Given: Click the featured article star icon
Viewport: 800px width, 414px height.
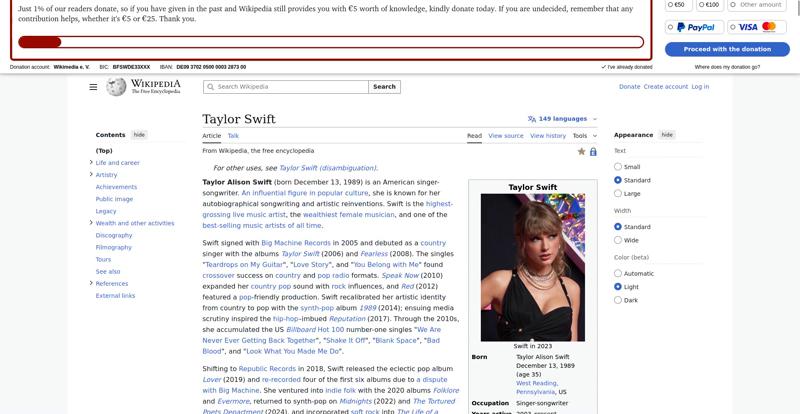Looking at the screenshot, I should [581, 152].
